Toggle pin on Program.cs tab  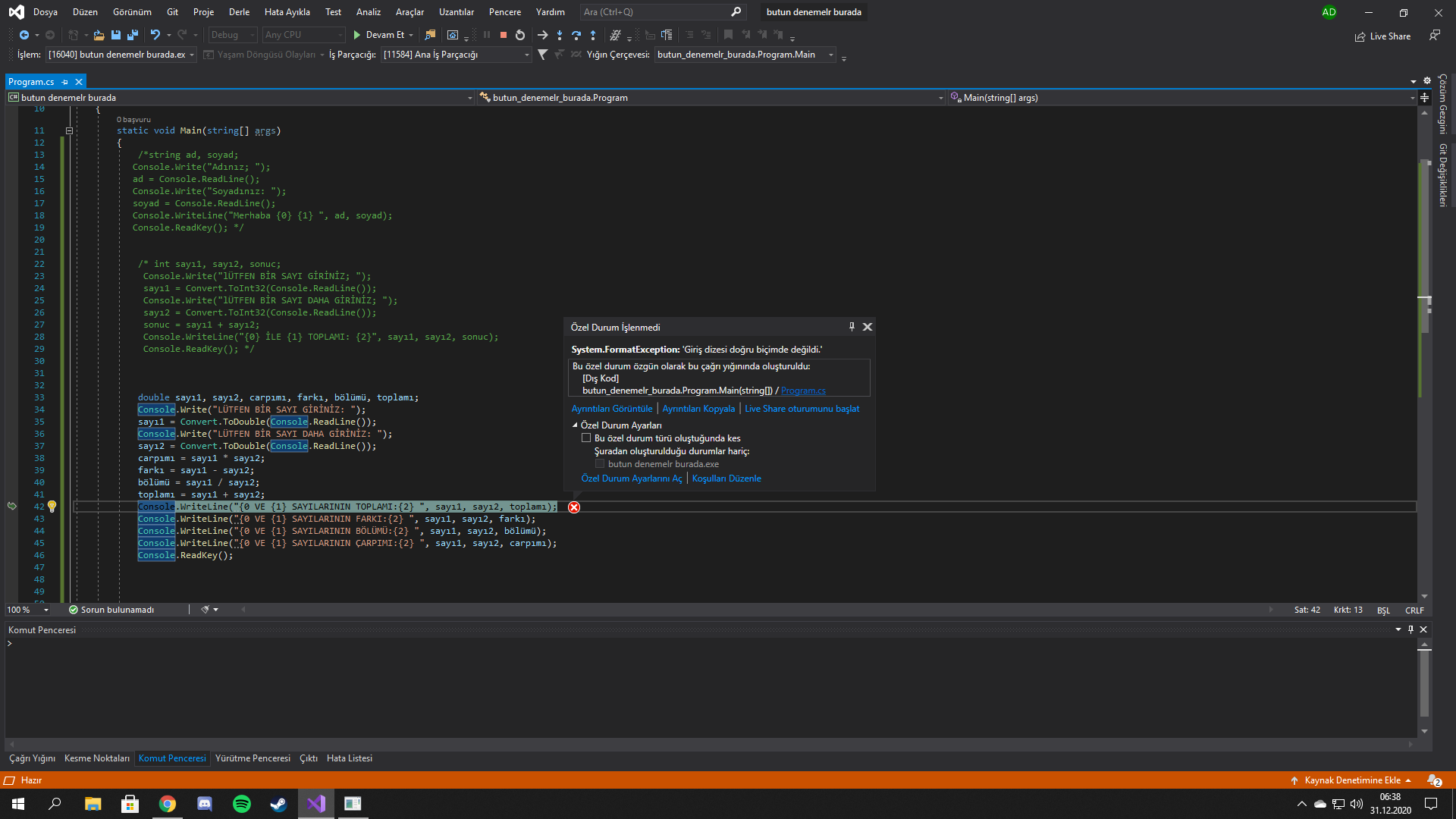tap(65, 82)
